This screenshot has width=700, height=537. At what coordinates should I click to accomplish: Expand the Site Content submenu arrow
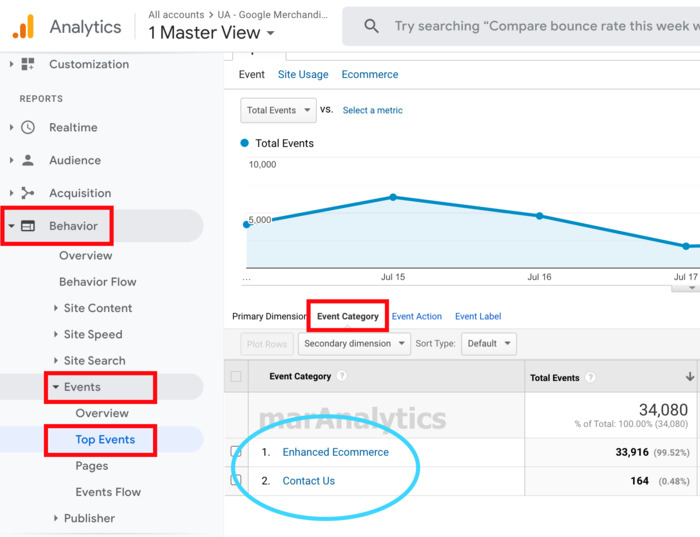[56, 308]
